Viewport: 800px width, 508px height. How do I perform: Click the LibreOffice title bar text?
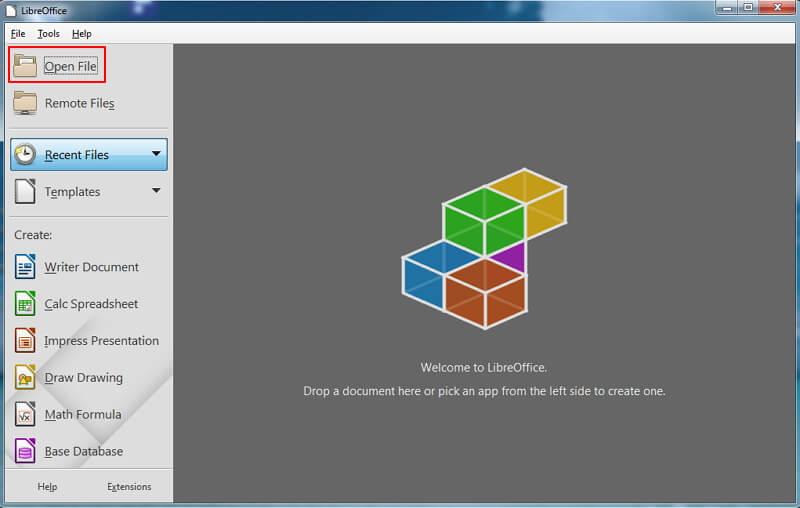click(43, 11)
